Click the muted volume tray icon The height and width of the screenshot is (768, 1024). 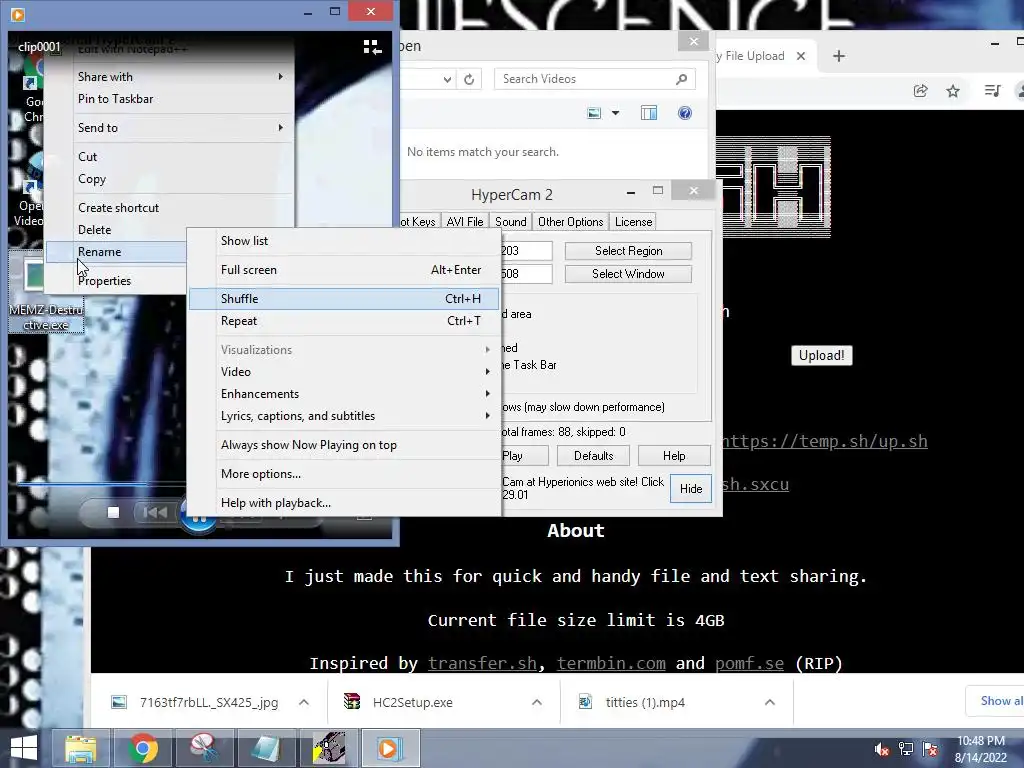coord(882,749)
